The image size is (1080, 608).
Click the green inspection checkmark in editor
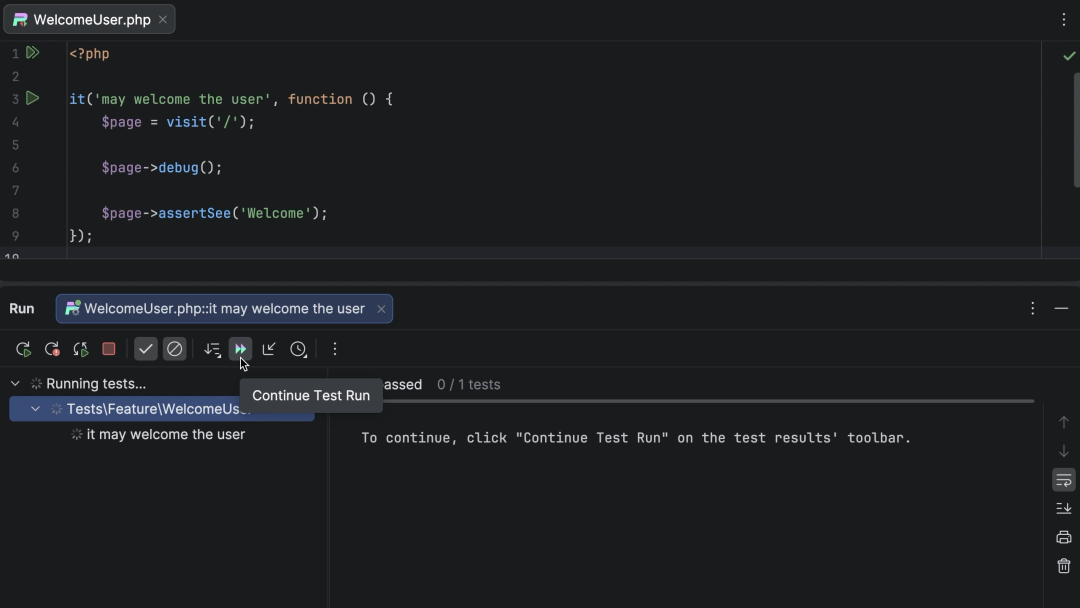coord(1069,56)
